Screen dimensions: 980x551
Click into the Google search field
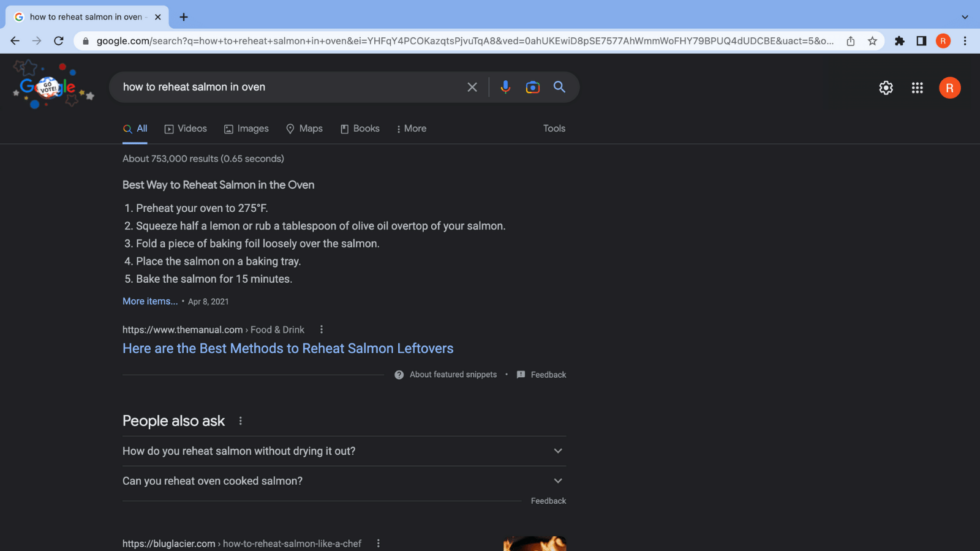(x=290, y=87)
